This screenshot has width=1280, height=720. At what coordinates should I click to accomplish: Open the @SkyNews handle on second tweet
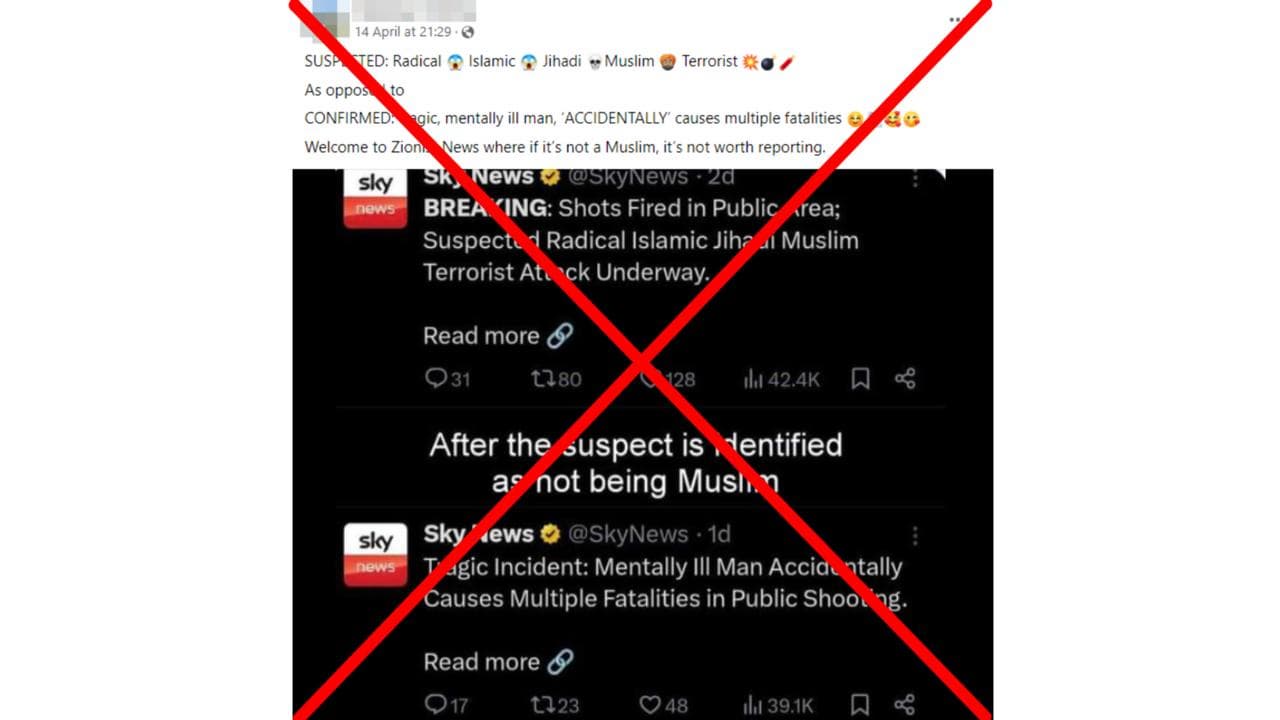click(628, 534)
